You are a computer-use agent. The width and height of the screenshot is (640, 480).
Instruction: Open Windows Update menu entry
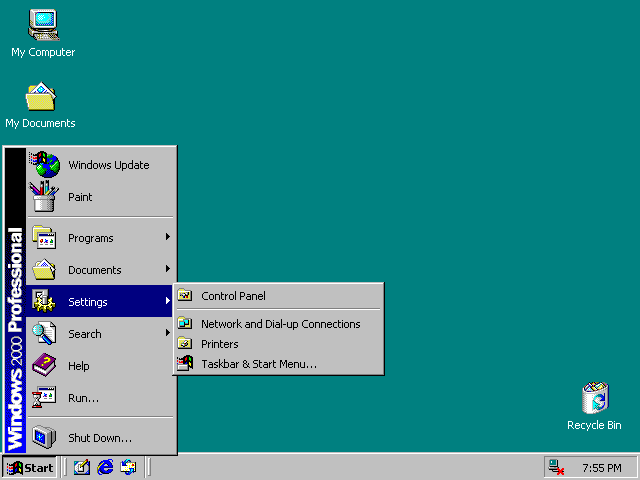[x=100, y=164]
